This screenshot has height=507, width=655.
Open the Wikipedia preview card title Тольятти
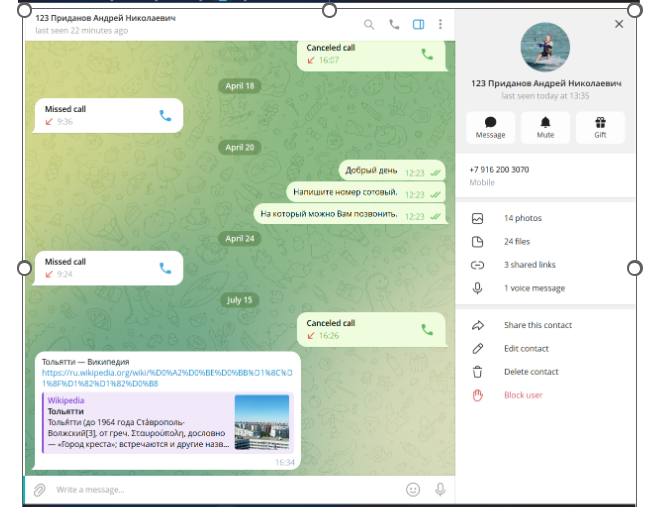tap(66, 411)
